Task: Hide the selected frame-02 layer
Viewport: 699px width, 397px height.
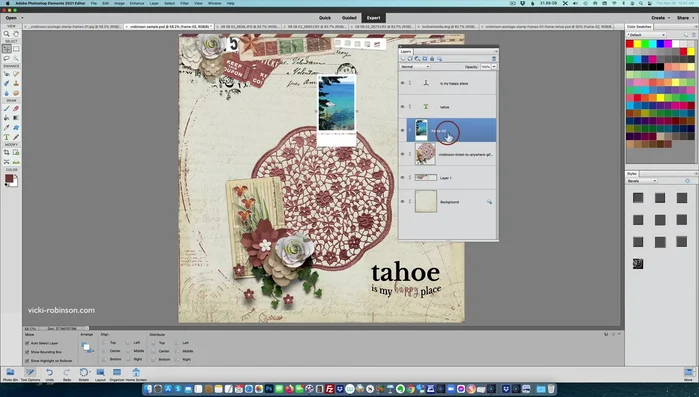Action: [403, 130]
